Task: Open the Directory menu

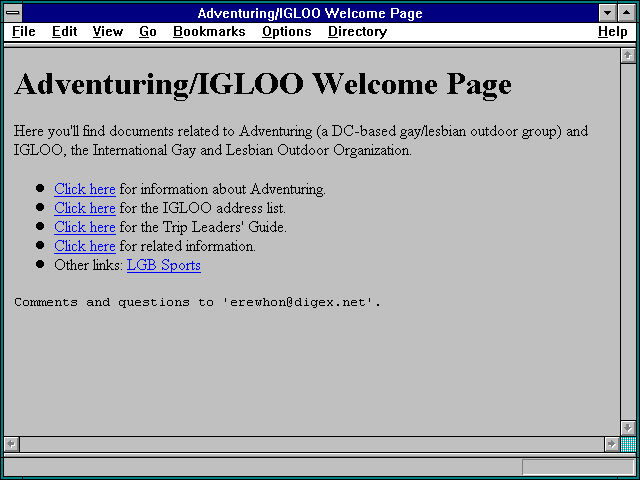Action: tap(357, 31)
